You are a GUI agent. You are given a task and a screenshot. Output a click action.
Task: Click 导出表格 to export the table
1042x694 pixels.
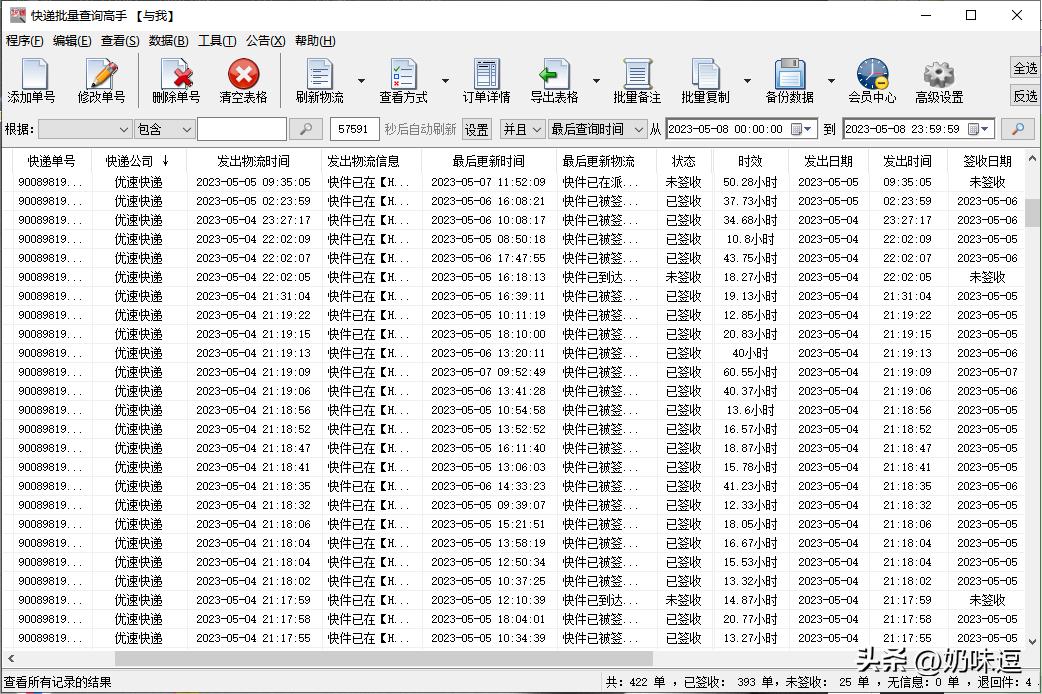(x=553, y=80)
